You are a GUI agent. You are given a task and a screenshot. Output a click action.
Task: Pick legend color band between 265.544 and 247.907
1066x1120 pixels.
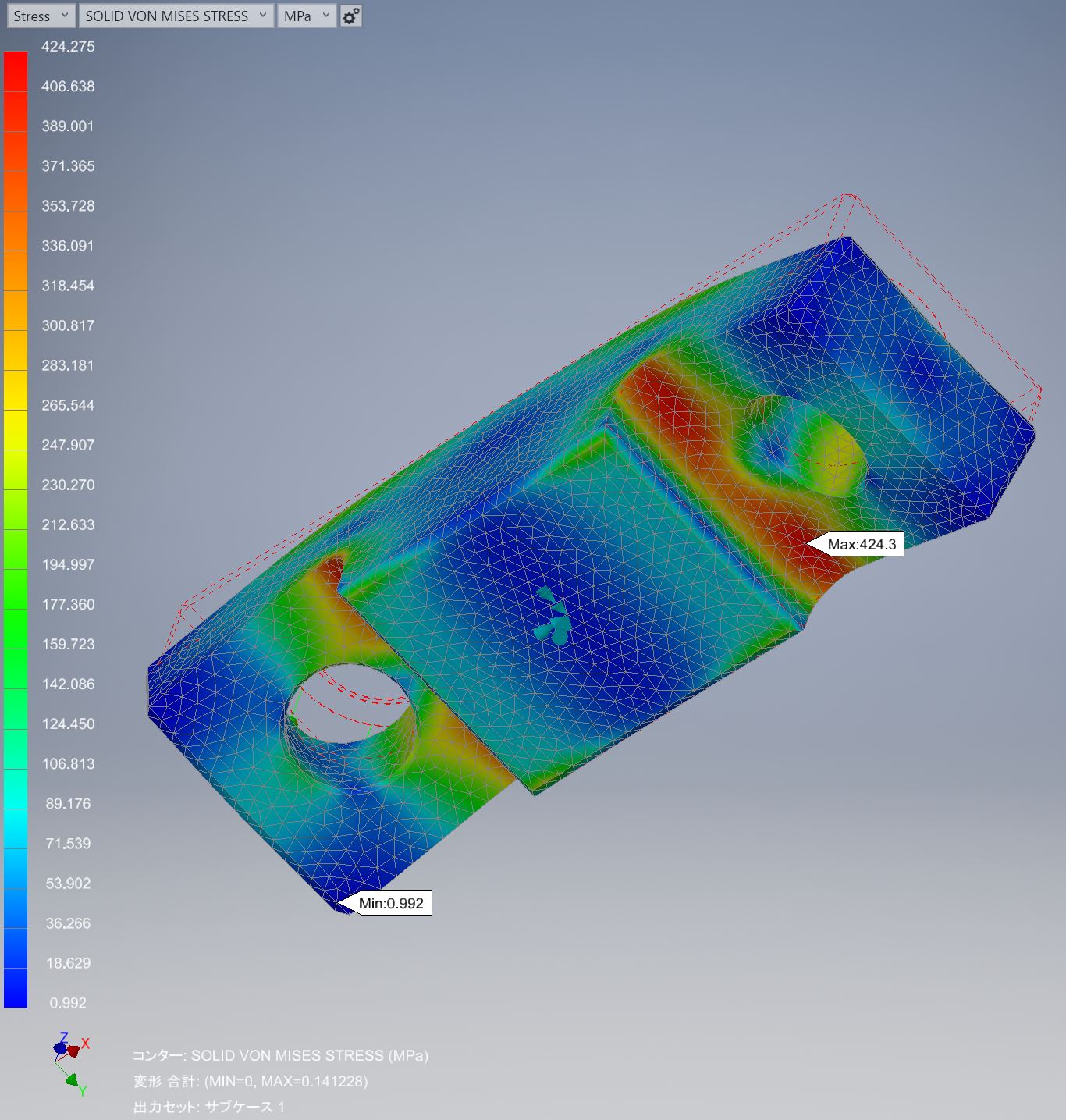point(16,430)
